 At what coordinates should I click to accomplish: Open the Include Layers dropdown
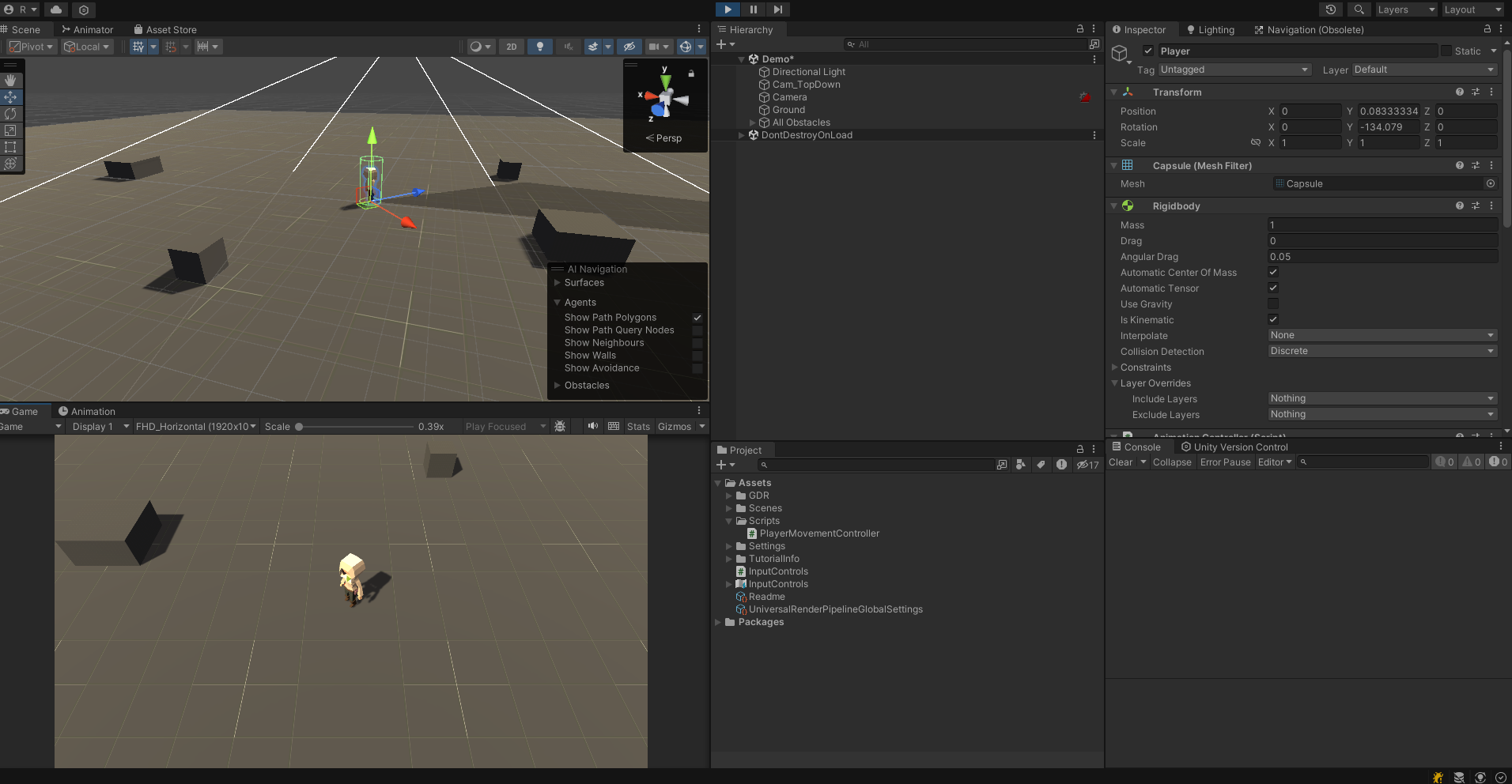pyautogui.click(x=1382, y=399)
